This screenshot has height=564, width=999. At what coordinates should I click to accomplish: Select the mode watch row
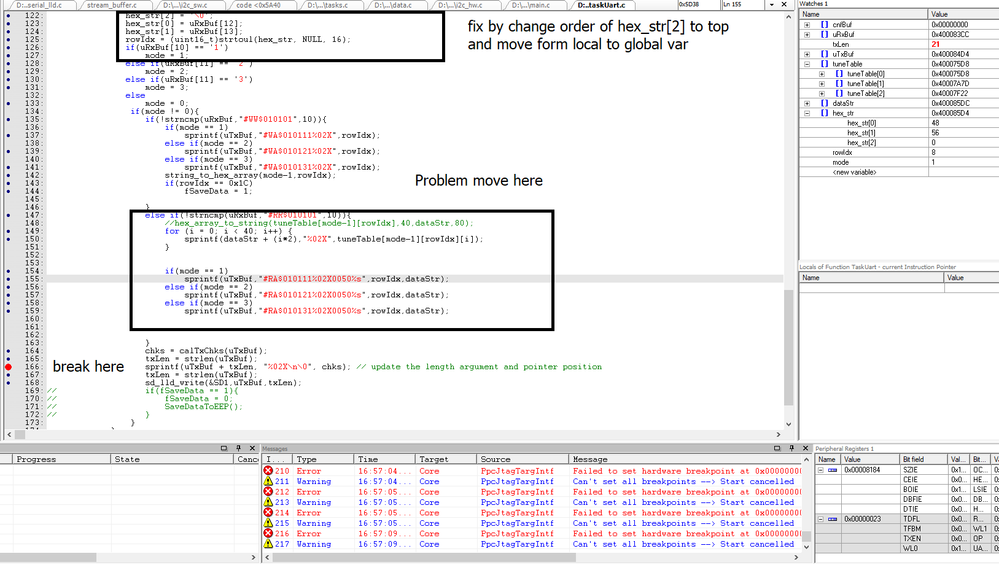pos(900,163)
